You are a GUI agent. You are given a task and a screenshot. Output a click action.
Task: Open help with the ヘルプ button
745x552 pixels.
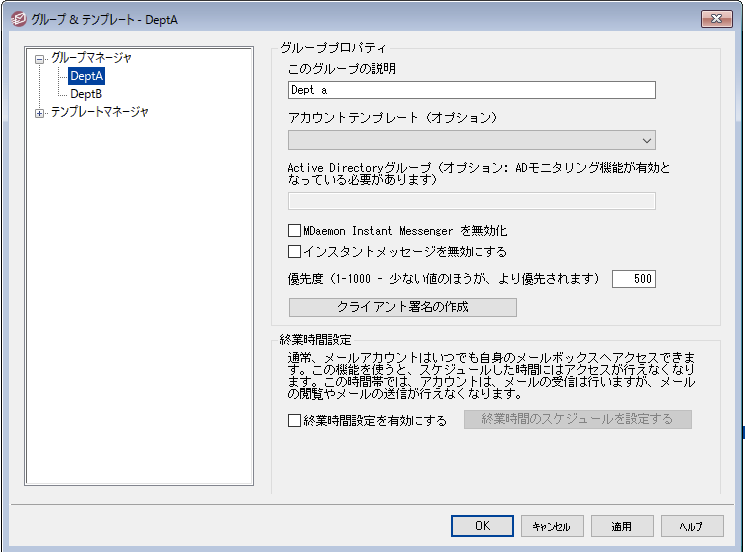click(x=690, y=526)
